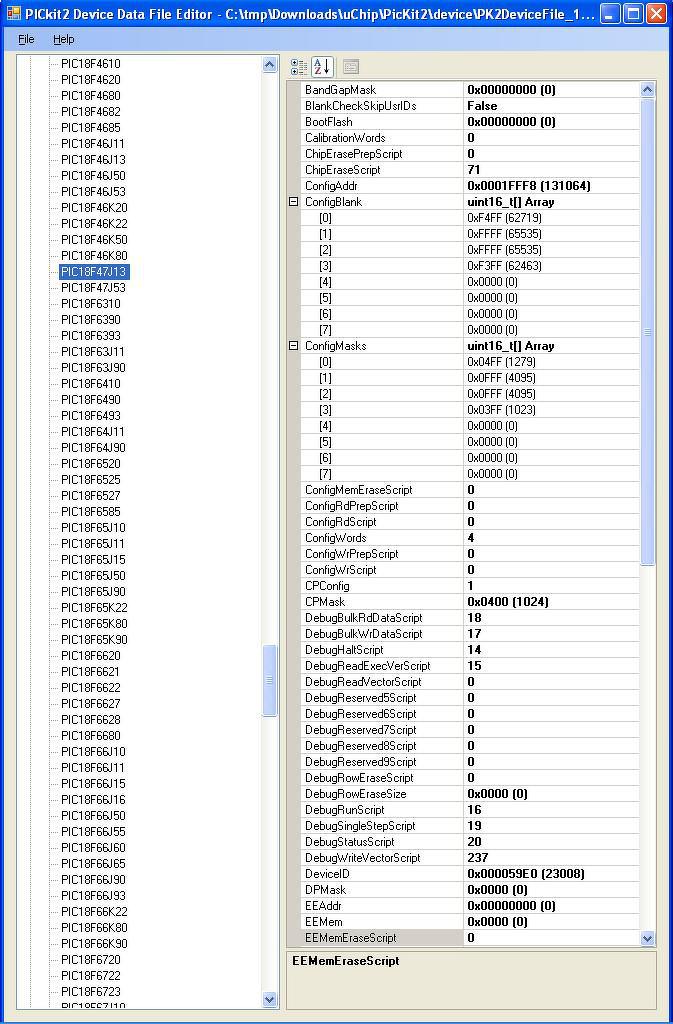Image resolution: width=673 pixels, height=1024 pixels.
Task: Select device PIC18F66K90
Action: point(94,944)
